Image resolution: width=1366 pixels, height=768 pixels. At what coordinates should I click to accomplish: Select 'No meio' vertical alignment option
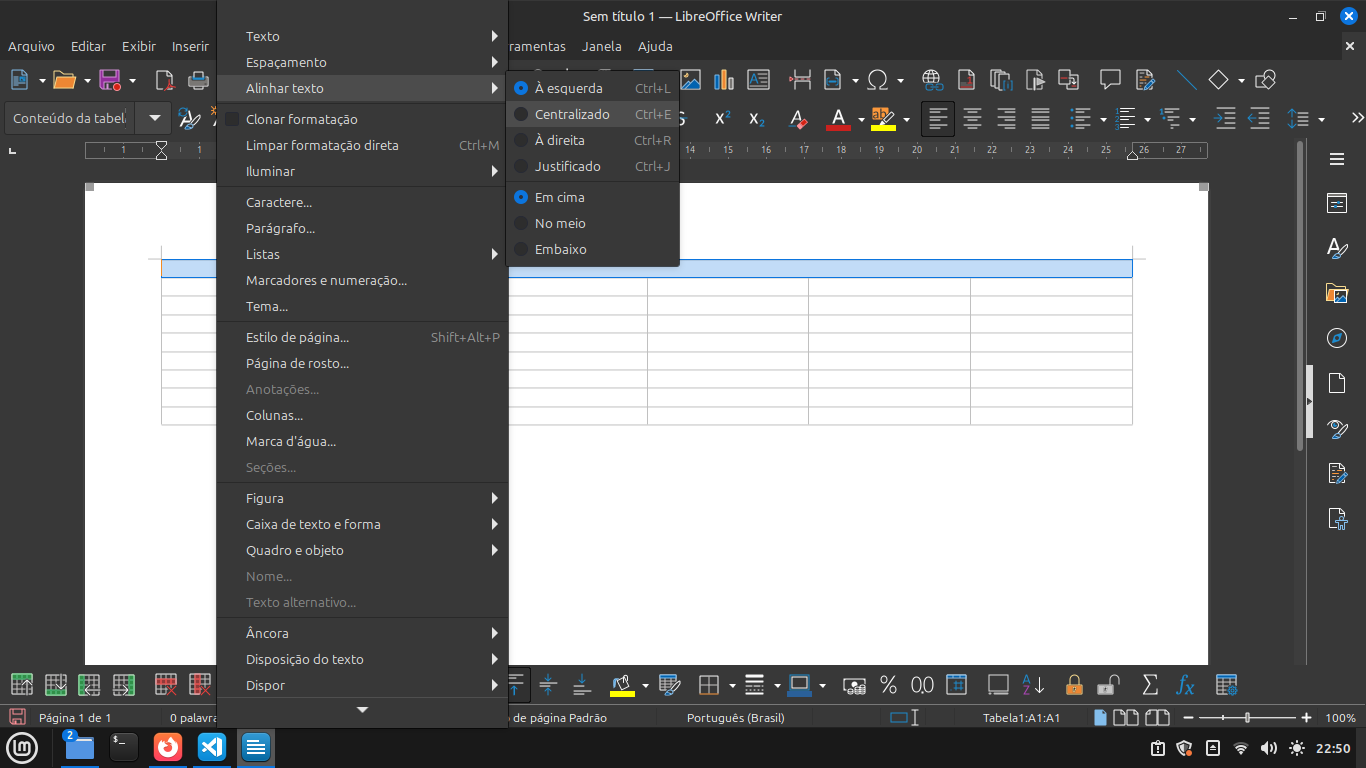click(x=593, y=223)
